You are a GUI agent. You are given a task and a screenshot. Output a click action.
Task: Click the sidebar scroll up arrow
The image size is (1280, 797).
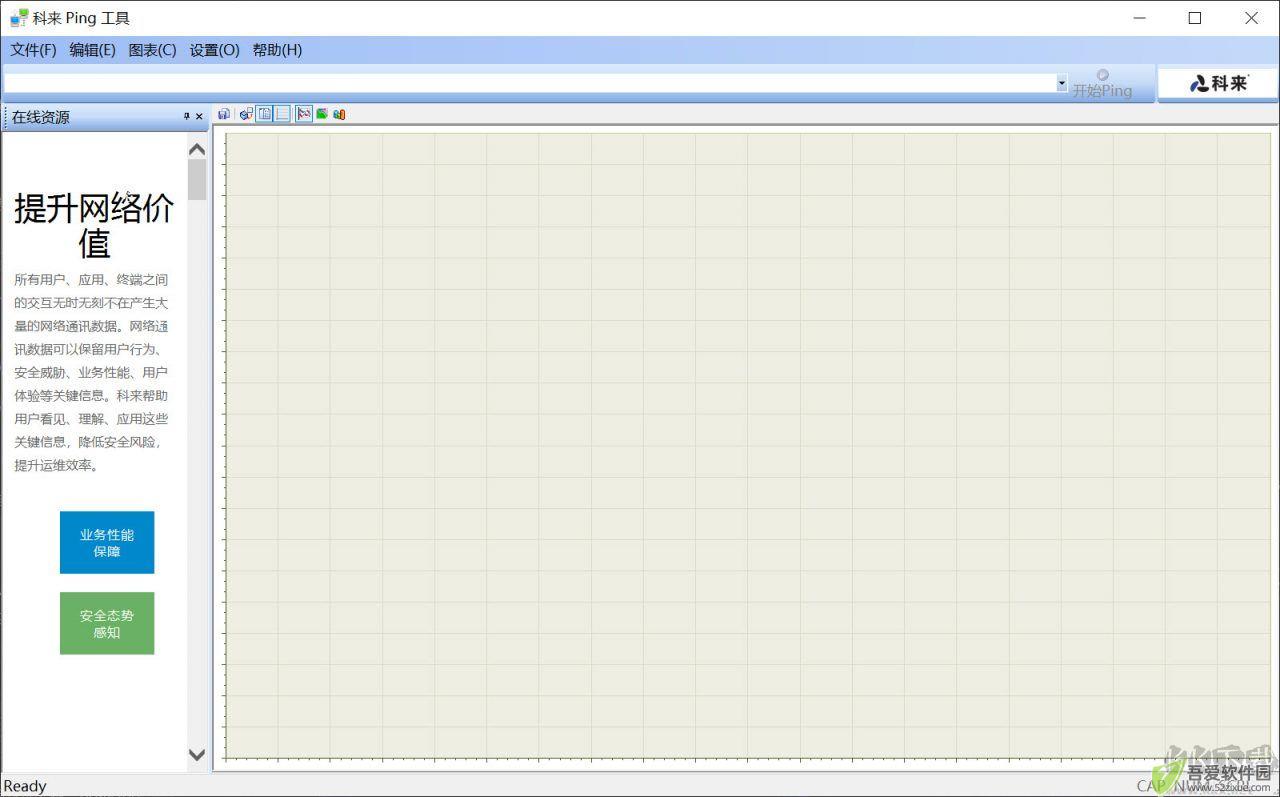[197, 149]
